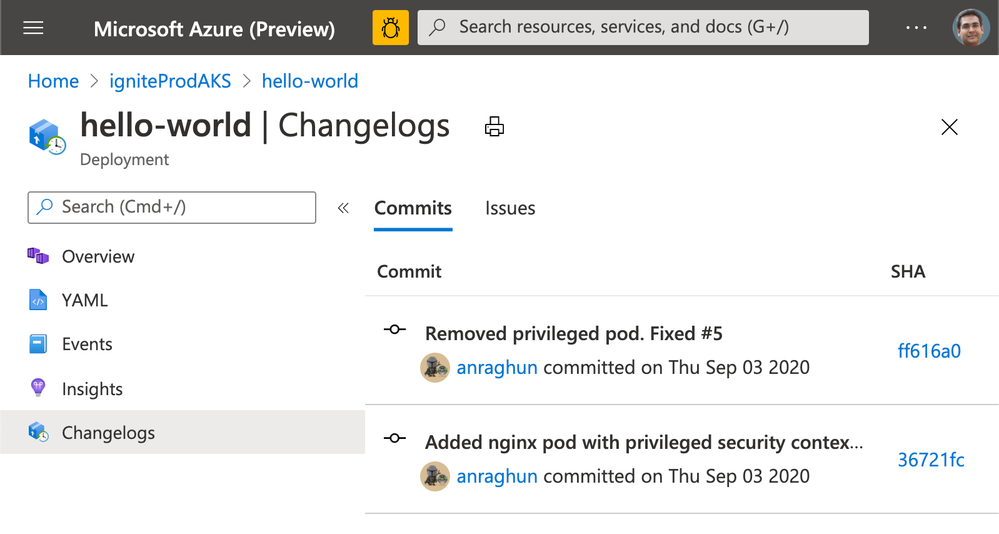Click the Microsoft Azure (Preview) title
The width and height of the screenshot is (999, 534).
point(214,29)
